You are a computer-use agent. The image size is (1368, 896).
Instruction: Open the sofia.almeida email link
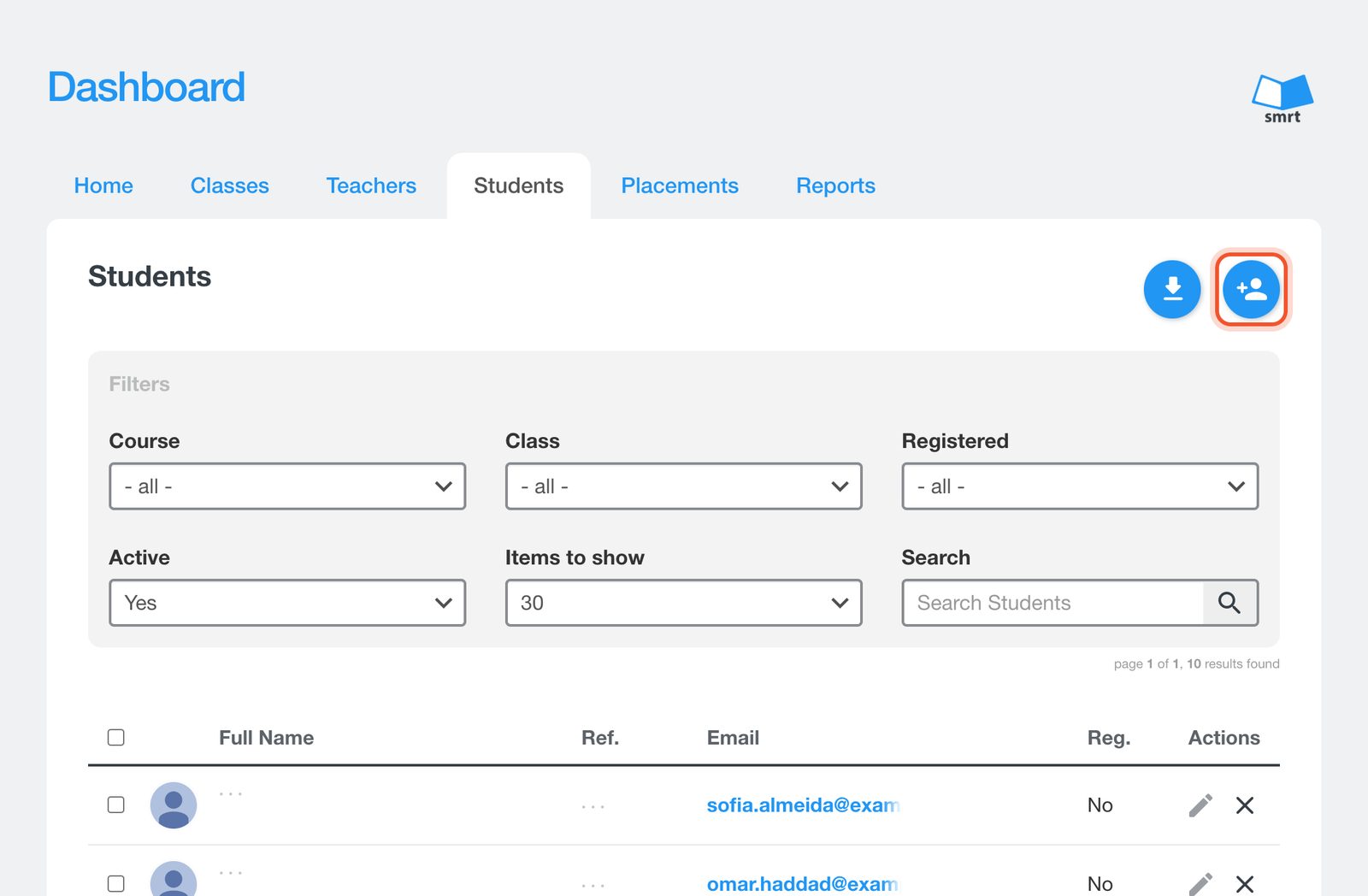pos(803,805)
